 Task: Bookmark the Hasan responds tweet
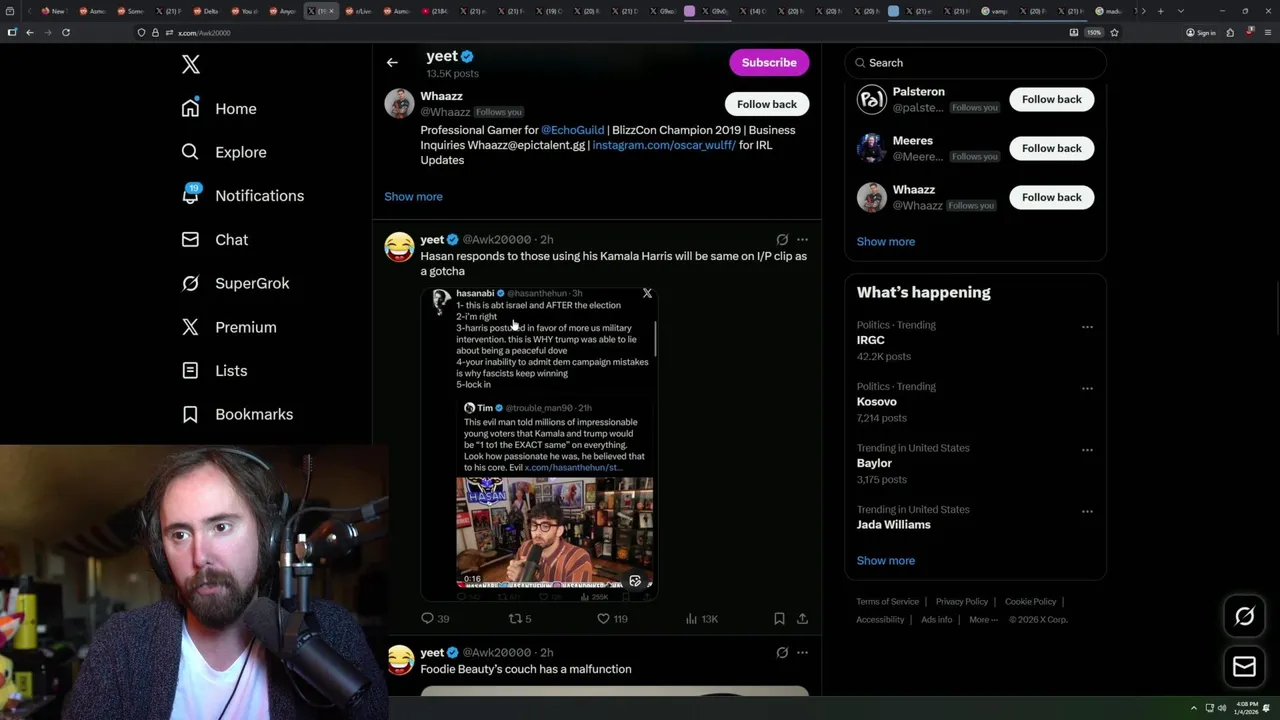pyautogui.click(x=779, y=619)
